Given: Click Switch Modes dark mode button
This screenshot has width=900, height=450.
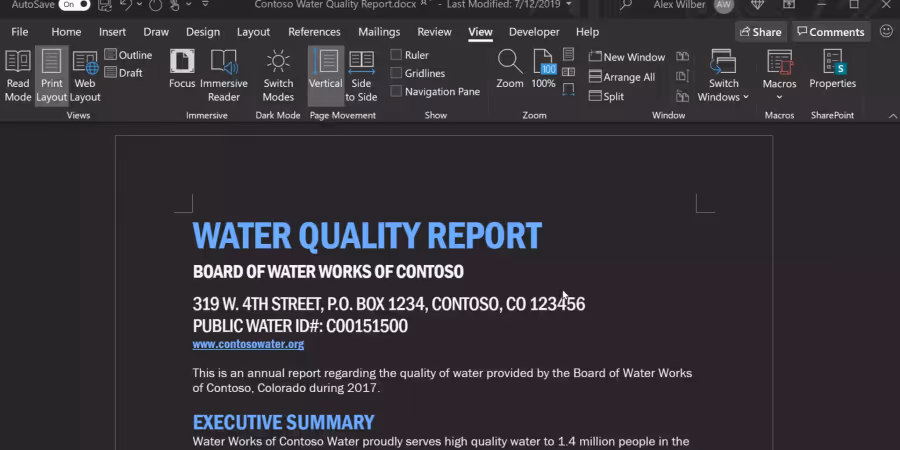Looking at the screenshot, I should point(278,76).
